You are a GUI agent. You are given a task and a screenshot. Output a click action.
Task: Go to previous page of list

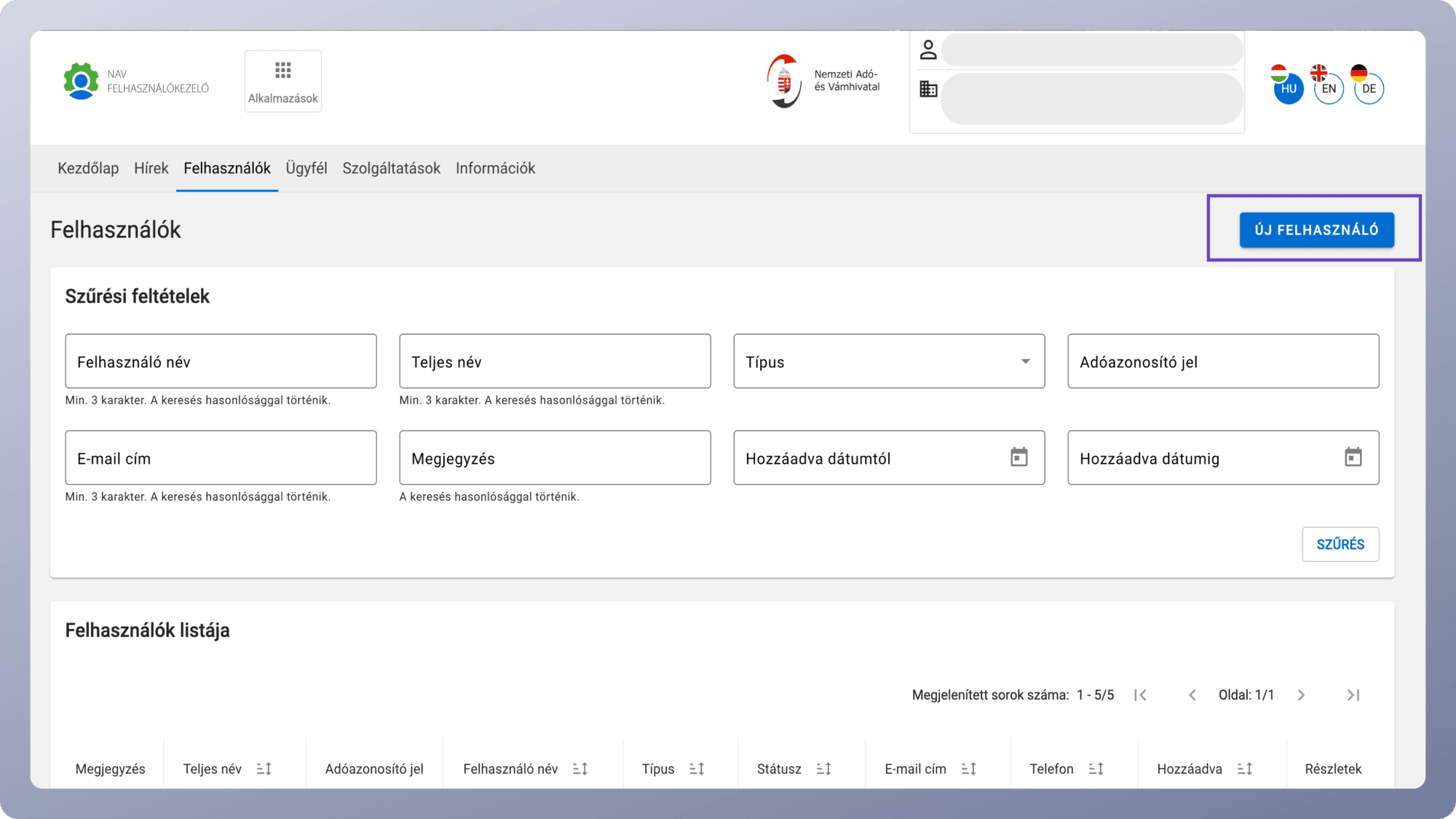tap(1192, 695)
